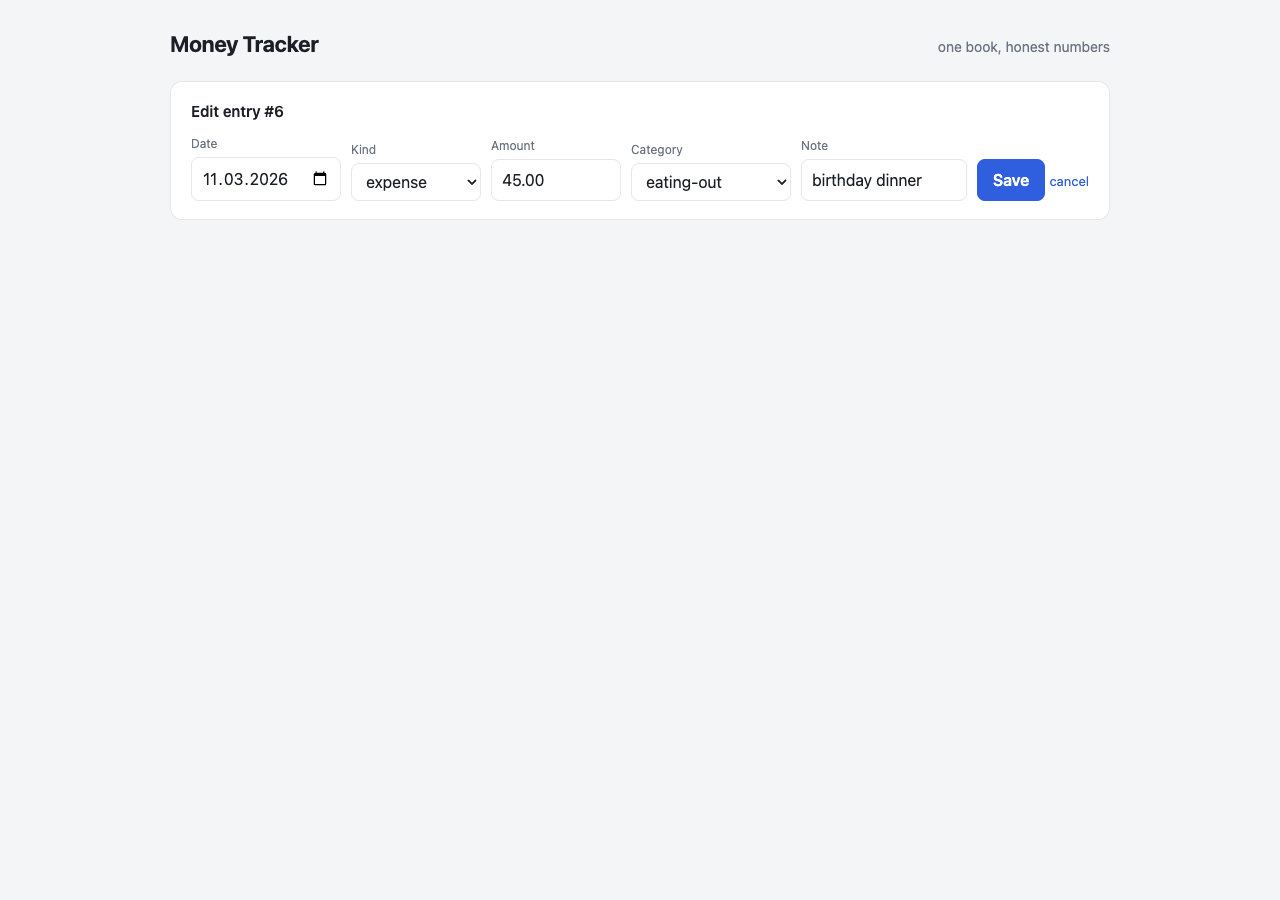This screenshot has height=900, width=1280.
Task: Save the edited entry
Action: coord(1011,180)
